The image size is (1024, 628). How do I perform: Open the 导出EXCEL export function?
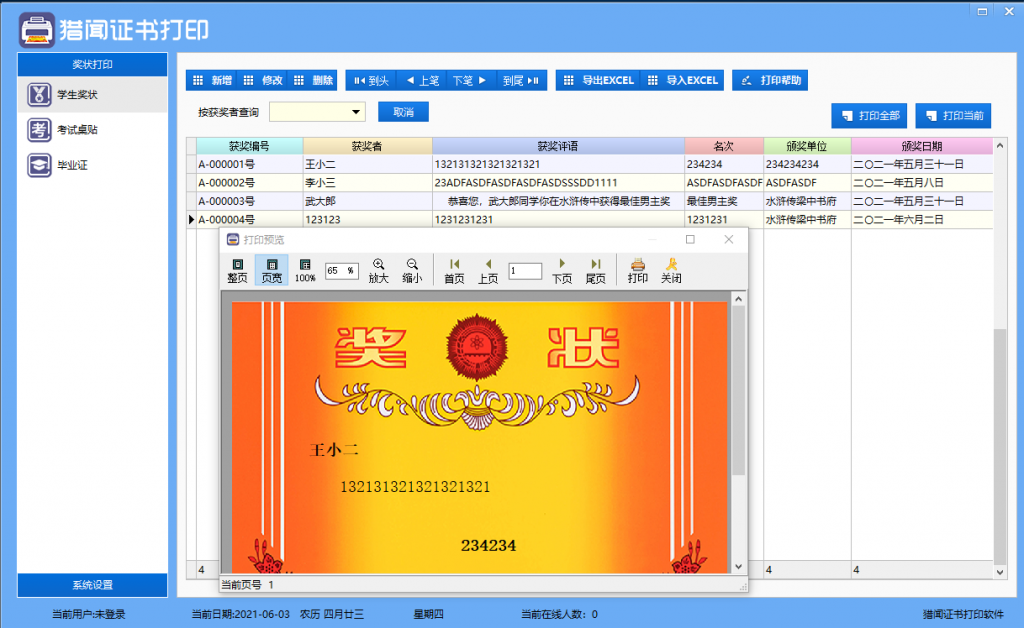(x=598, y=80)
